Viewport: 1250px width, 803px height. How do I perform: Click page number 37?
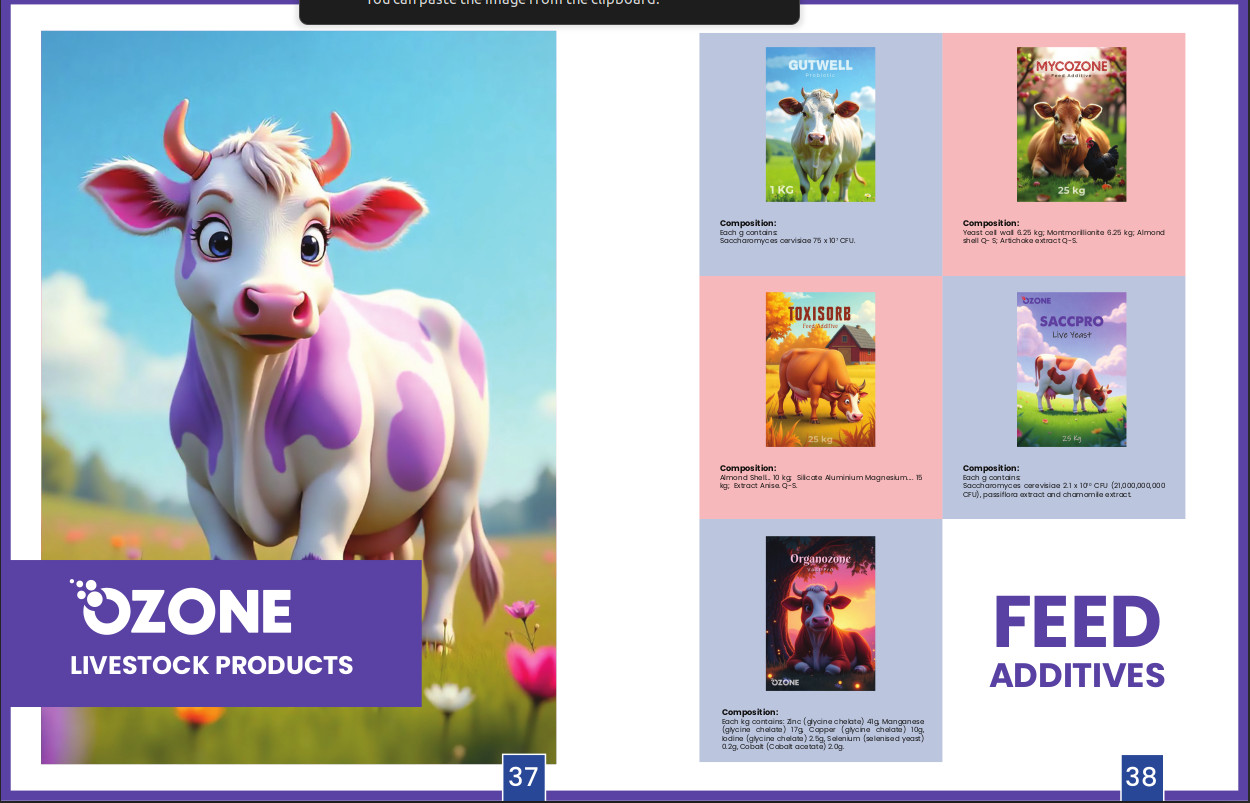coord(523,777)
